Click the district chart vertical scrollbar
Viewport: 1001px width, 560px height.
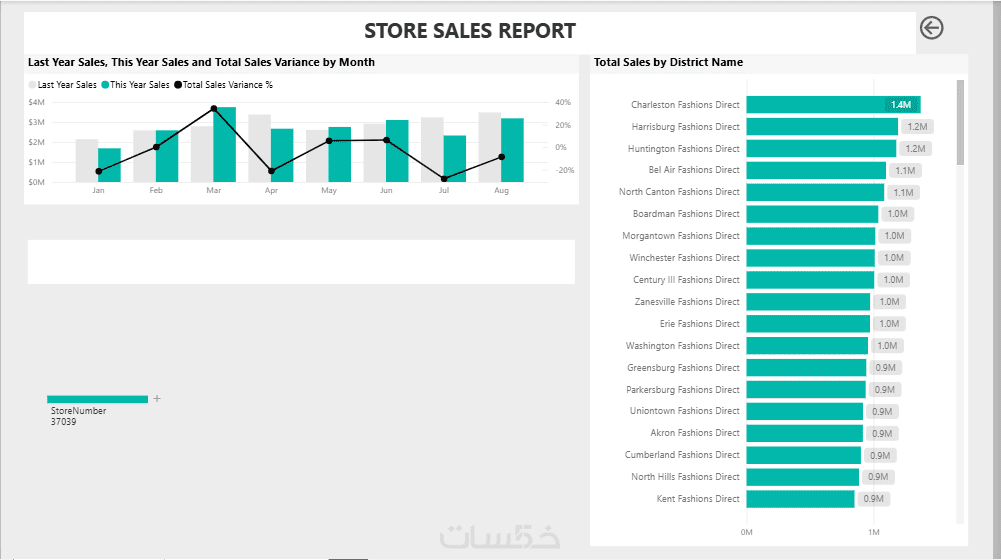tap(961, 120)
